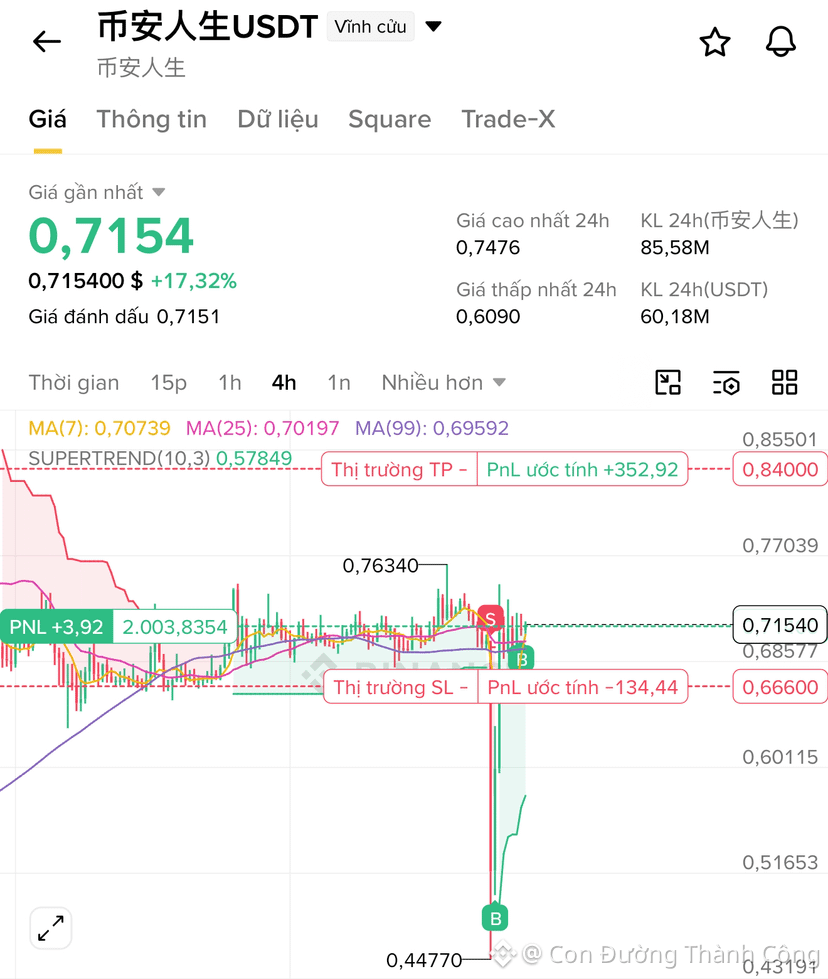Open the Square tab
This screenshot has width=828, height=979.
tap(390, 119)
